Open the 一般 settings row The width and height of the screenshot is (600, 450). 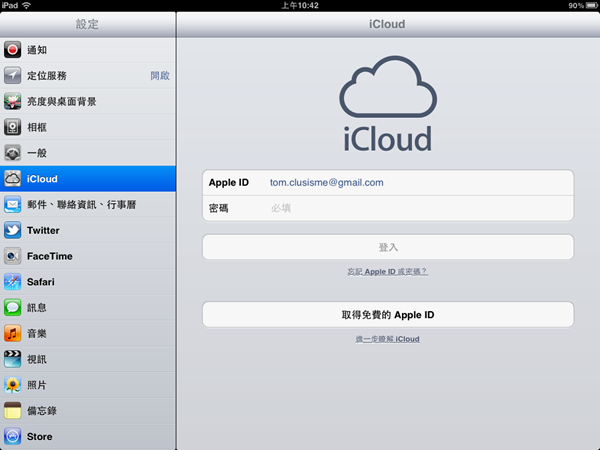tap(88, 153)
